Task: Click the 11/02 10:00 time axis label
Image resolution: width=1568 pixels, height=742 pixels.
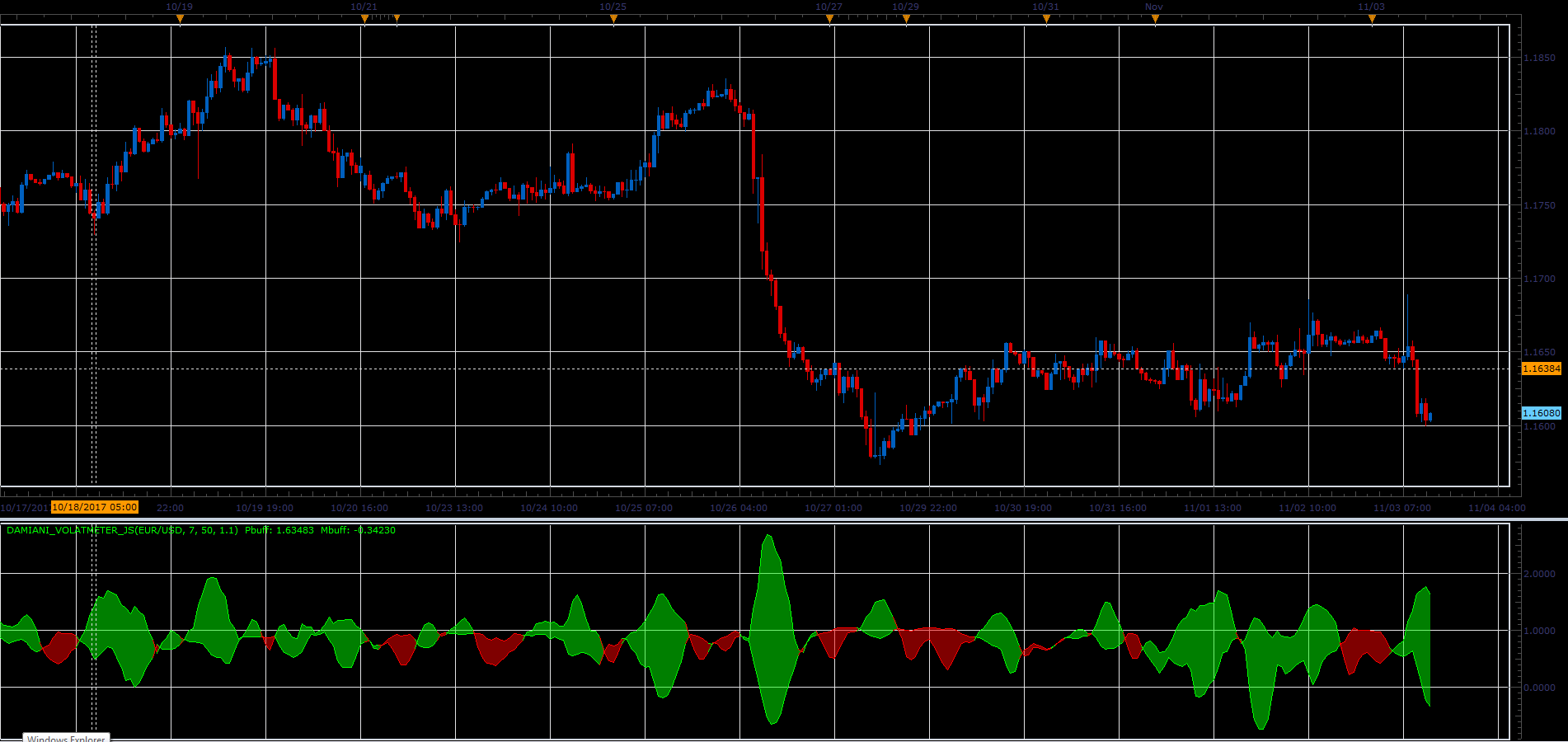Action: coord(1307,508)
